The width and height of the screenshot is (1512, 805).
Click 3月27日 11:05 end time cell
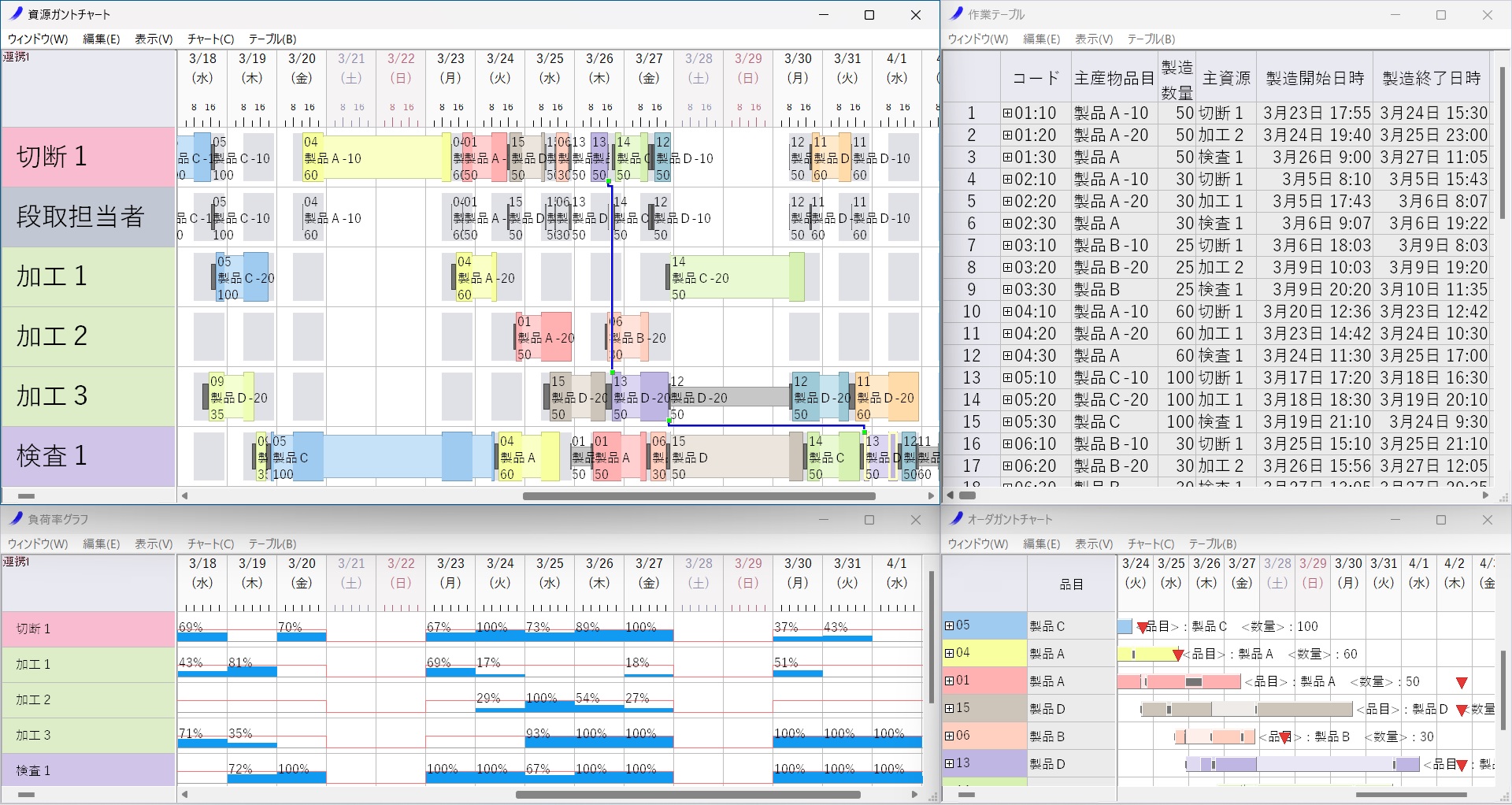[1433, 158]
